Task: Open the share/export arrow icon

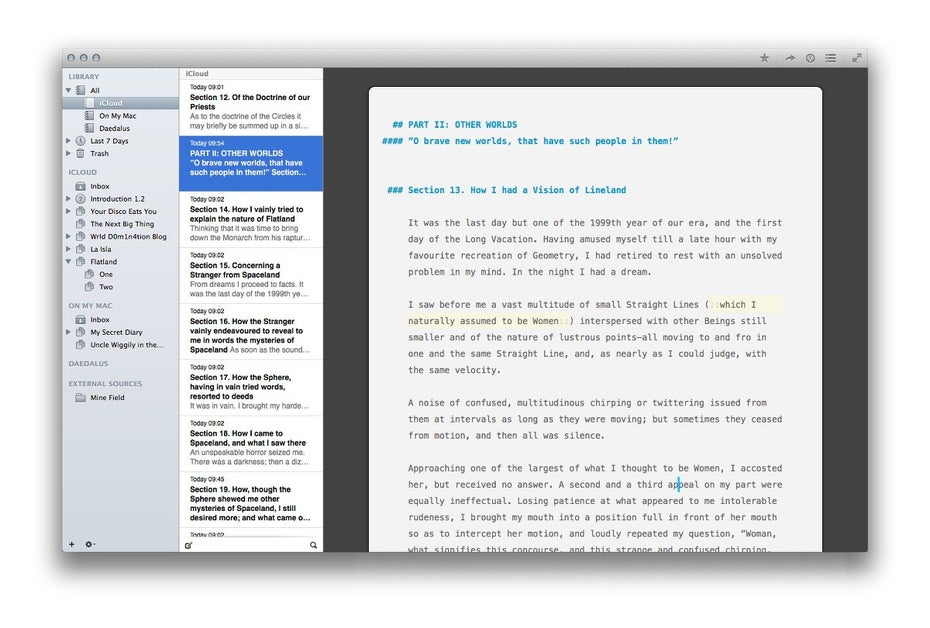Action: (x=789, y=58)
